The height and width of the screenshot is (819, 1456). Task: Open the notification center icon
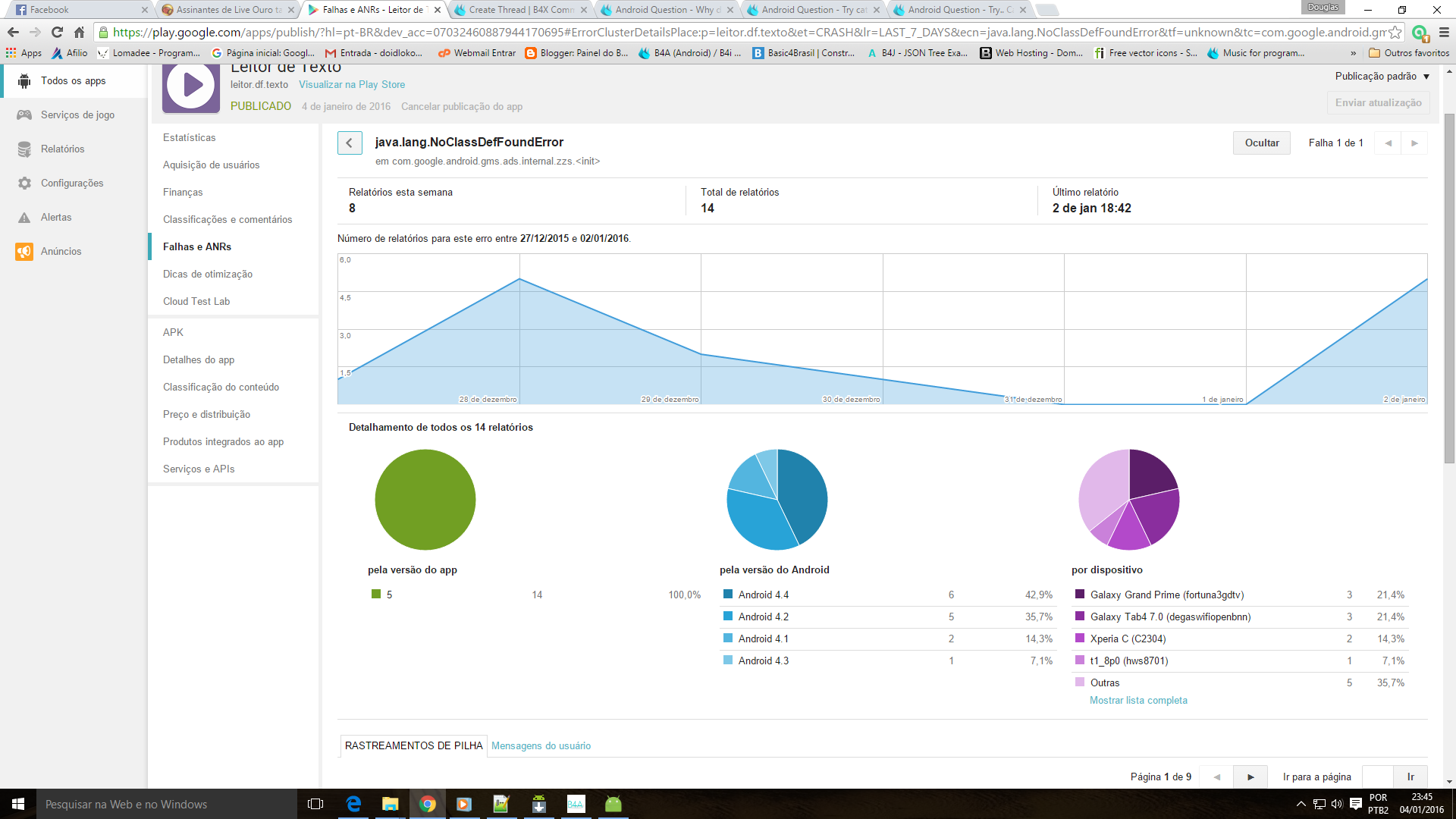tap(1356, 804)
